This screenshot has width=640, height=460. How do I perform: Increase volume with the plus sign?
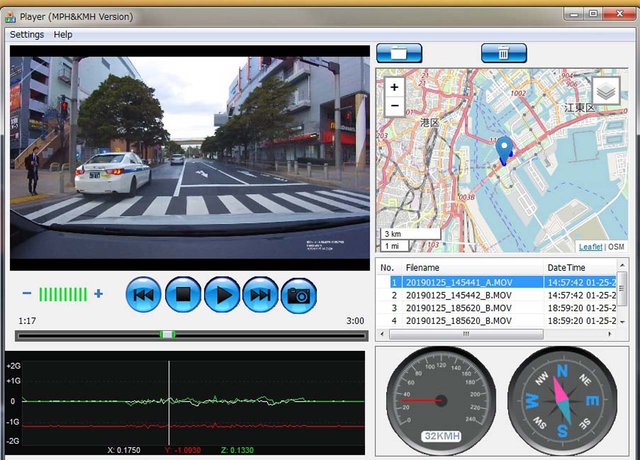(98, 294)
